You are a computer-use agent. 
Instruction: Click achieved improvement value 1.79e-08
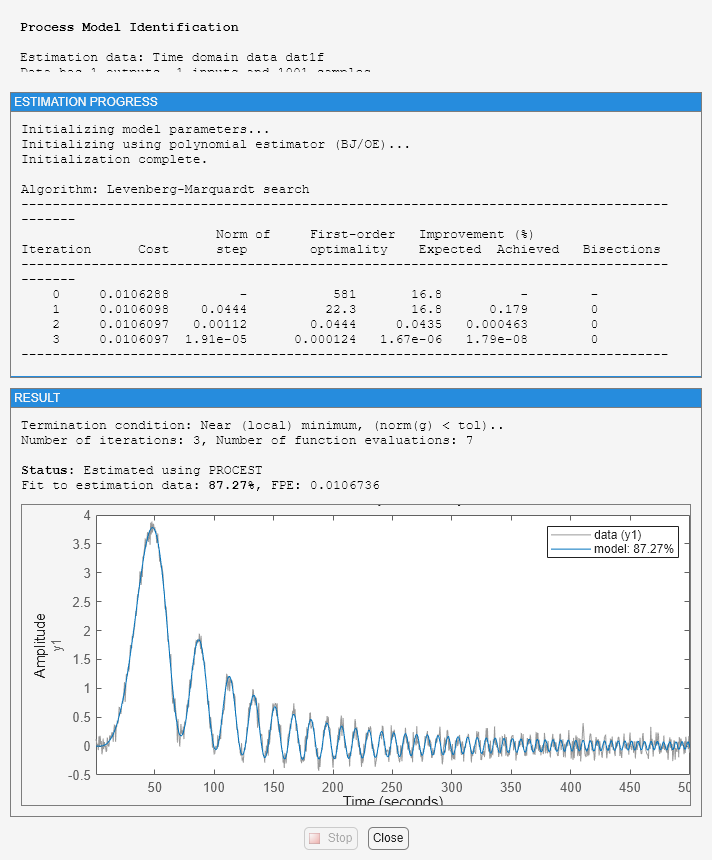click(496, 340)
